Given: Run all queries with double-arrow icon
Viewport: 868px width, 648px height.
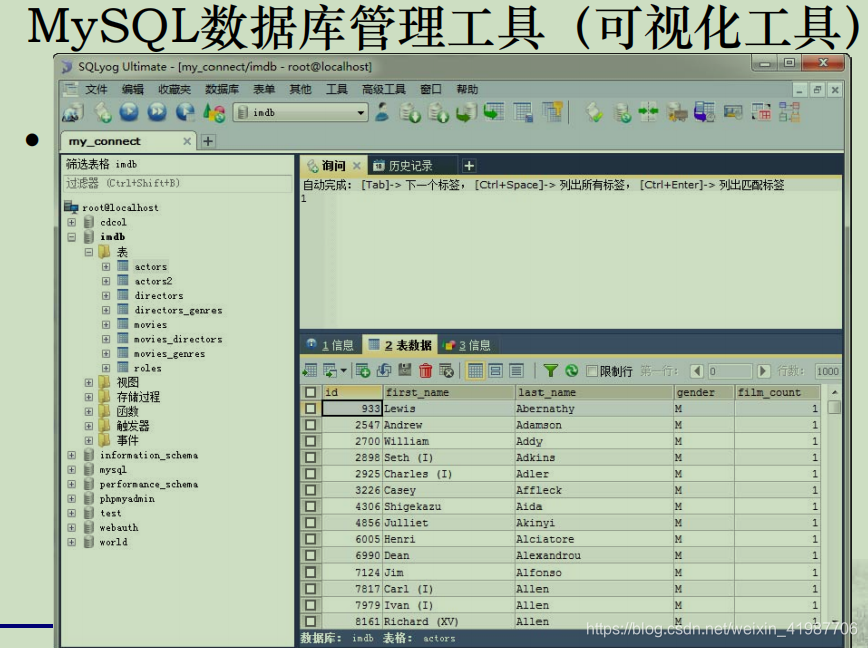Looking at the screenshot, I should click(x=157, y=112).
